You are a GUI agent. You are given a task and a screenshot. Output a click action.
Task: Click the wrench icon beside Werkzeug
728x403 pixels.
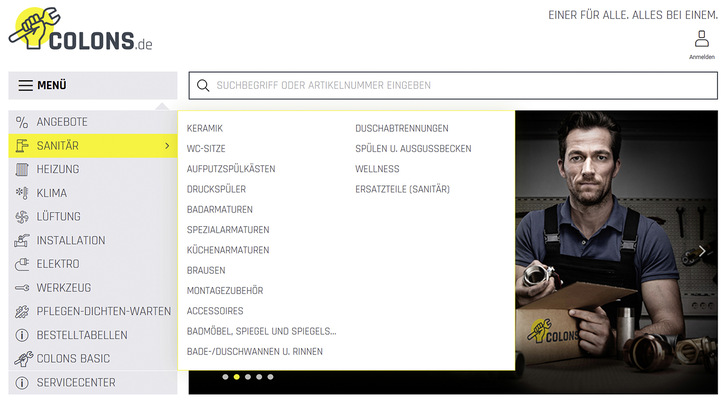click(22, 288)
